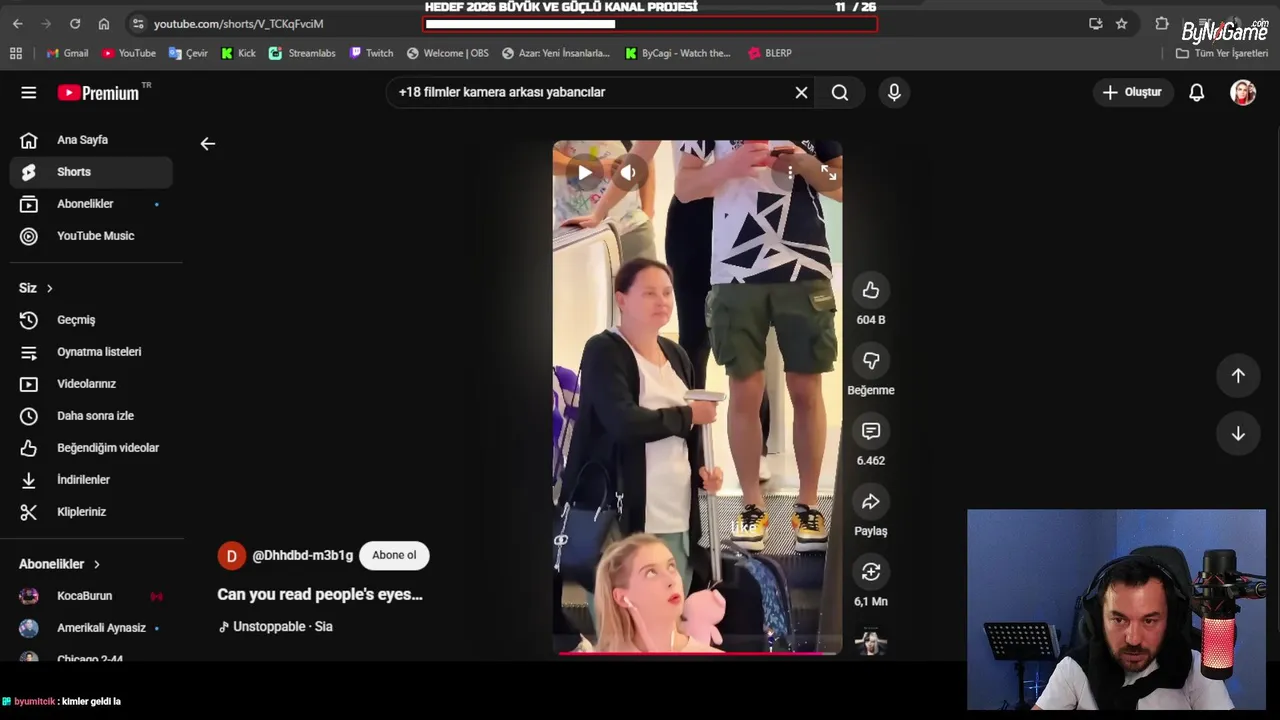
Task: Click the magnifier search button
Action: 840,92
